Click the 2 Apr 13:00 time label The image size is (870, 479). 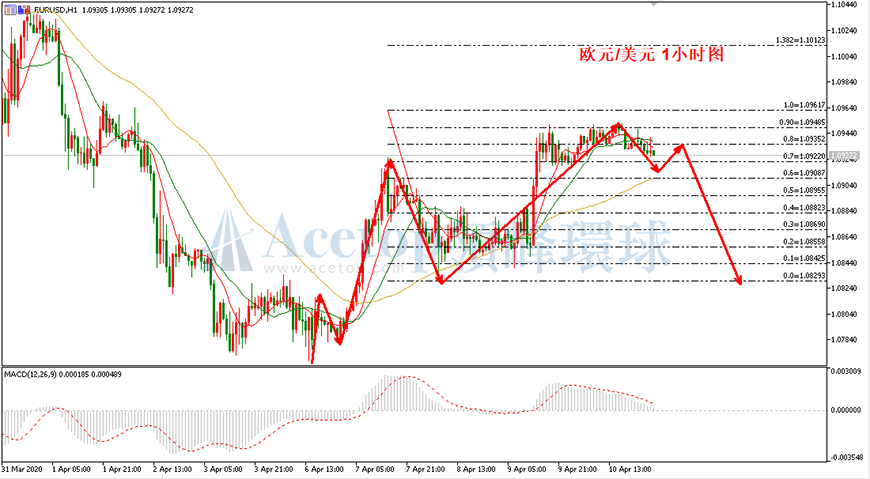click(x=173, y=470)
